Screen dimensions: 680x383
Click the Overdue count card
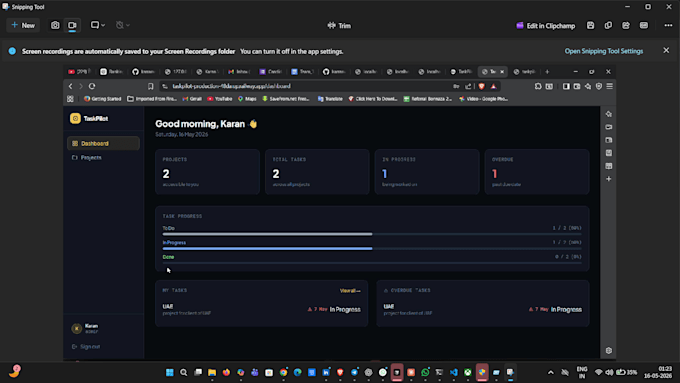pos(537,172)
